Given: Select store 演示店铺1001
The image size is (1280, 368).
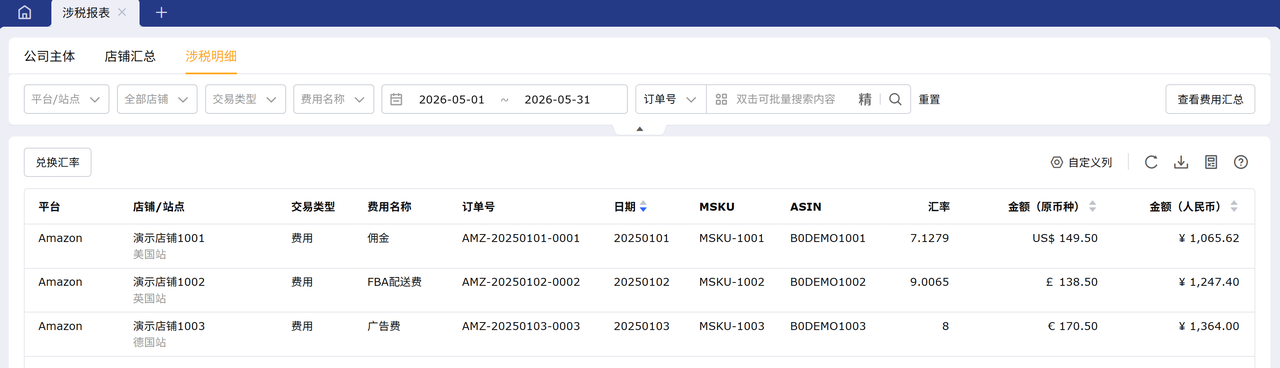Looking at the screenshot, I should 169,238.
